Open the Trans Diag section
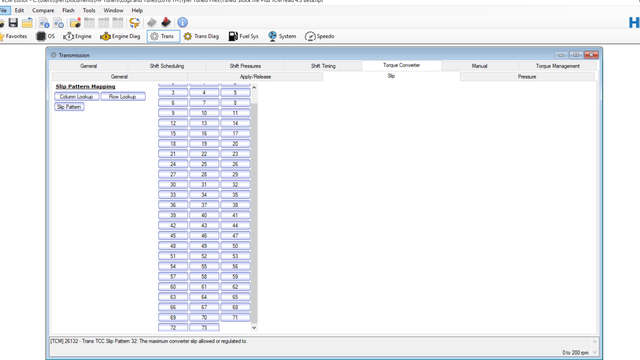Image resolution: width=640 pixels, height=360 pixels. coord(201,36)
